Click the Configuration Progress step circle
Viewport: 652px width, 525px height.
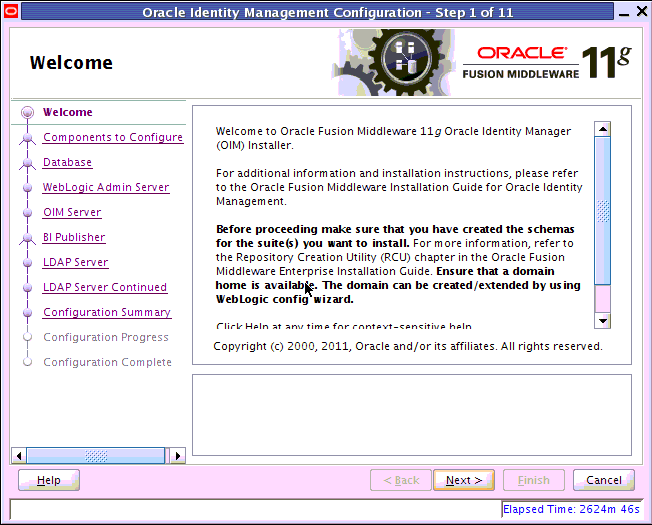click(27, 337)
